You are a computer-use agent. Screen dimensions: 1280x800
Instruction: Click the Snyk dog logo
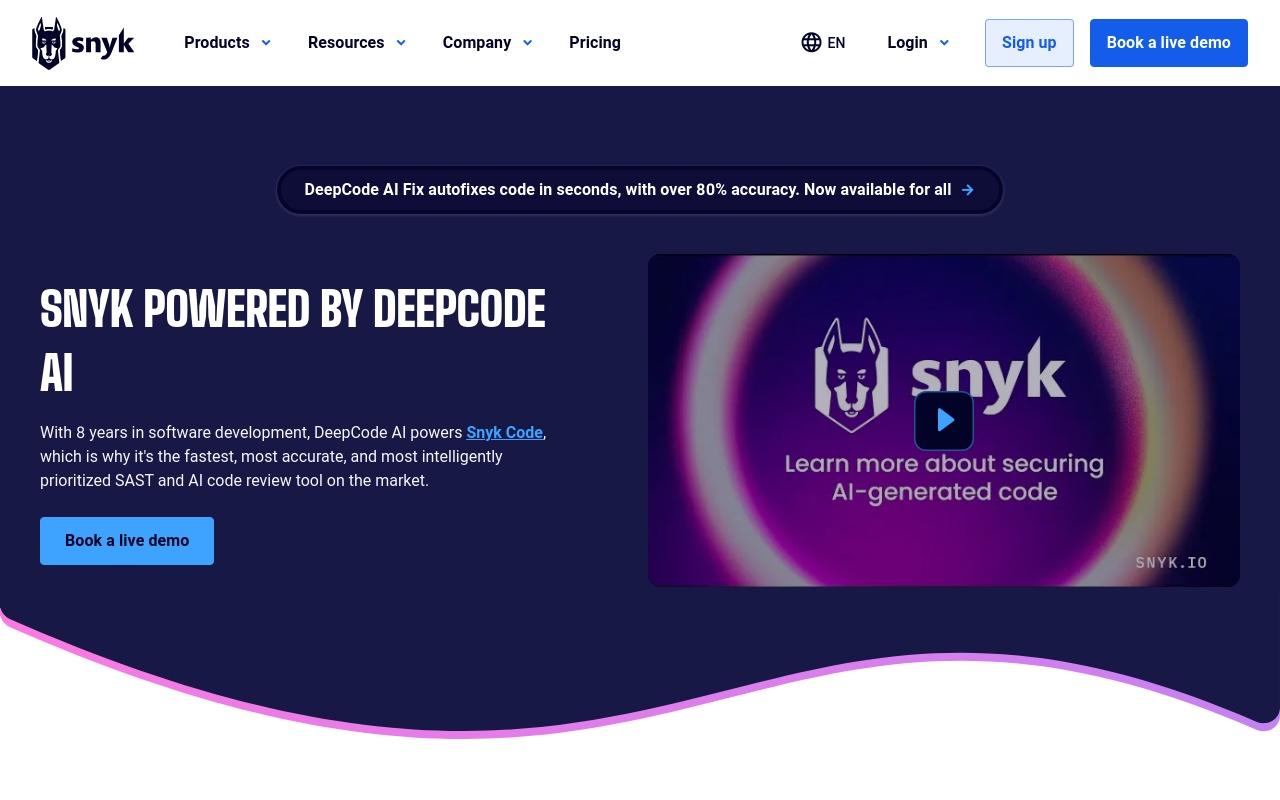pos(49,43)
